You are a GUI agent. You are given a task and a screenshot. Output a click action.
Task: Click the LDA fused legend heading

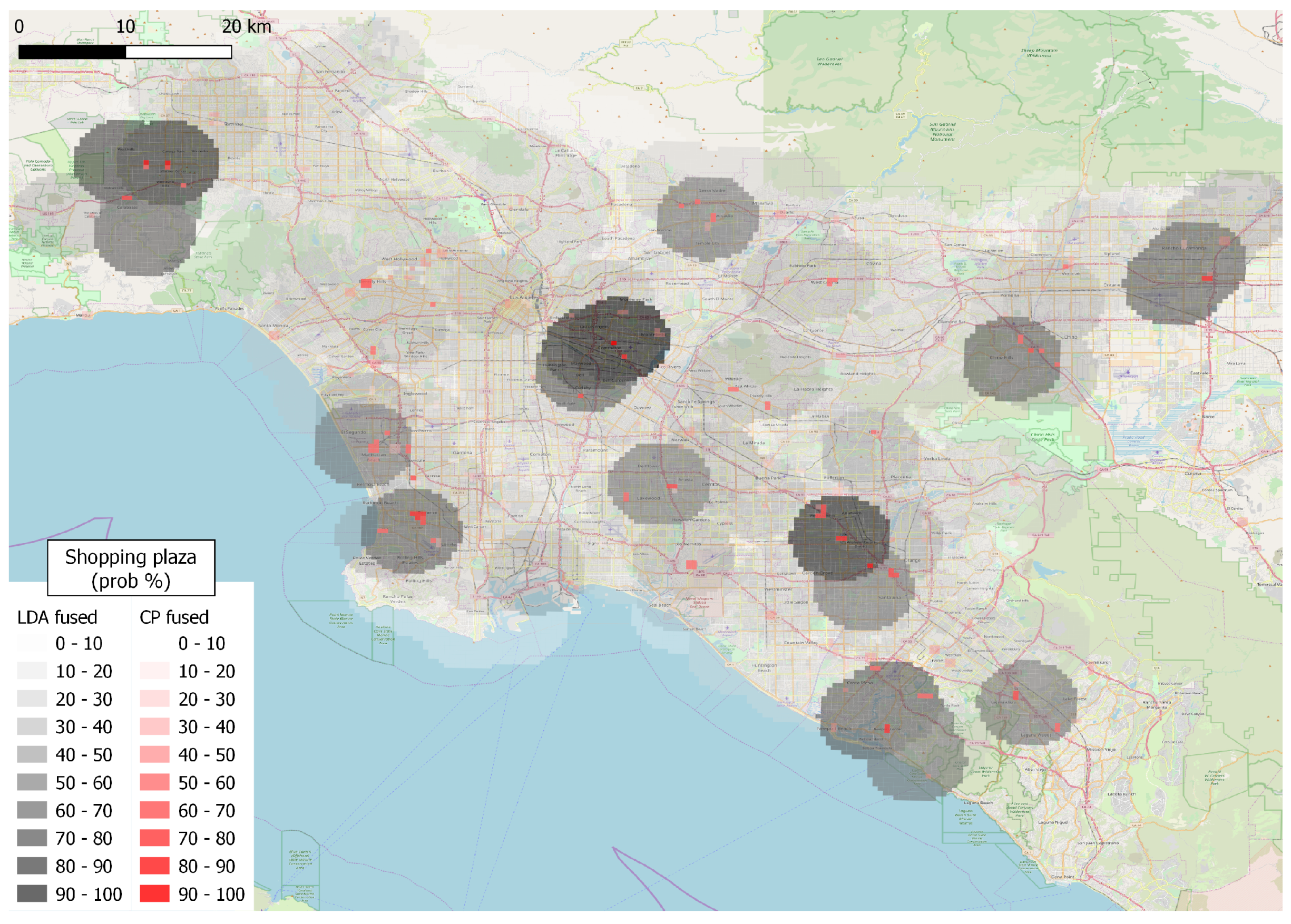(x=57, y=617)
